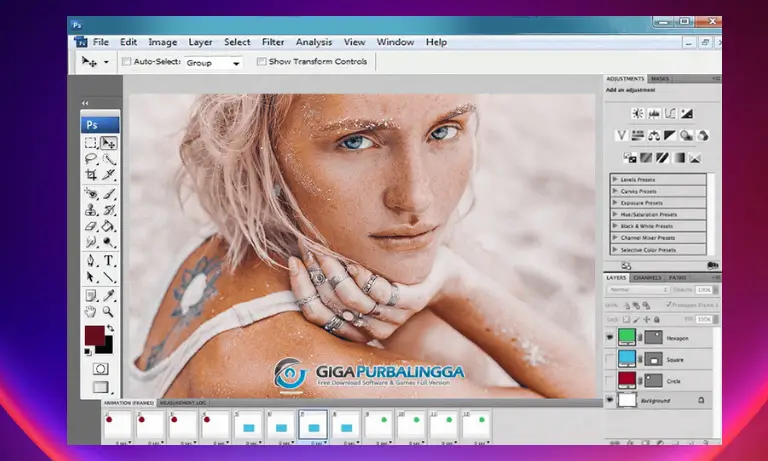Click the Hexagon layer color thumbnail
The height and width of the screenshot is (461, 768).
coord(626,337)
